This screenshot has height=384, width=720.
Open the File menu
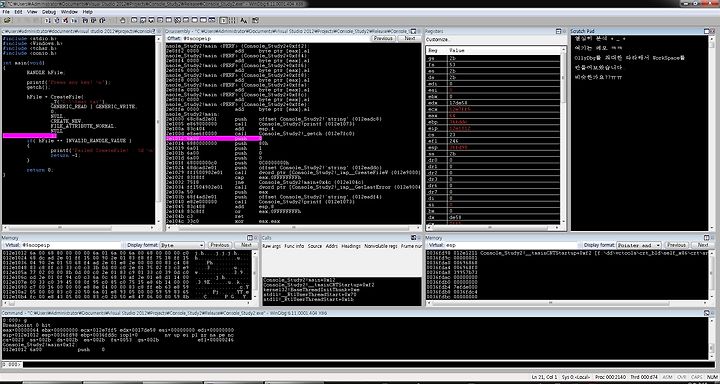click(x=6, y=11)
